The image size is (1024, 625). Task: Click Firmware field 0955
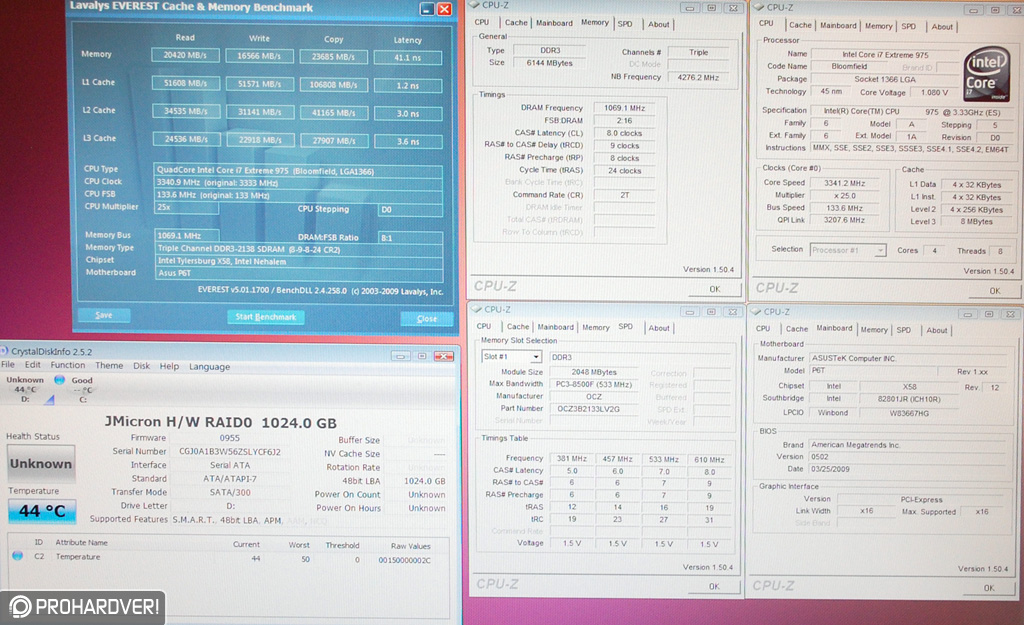[x=230, y=438]
